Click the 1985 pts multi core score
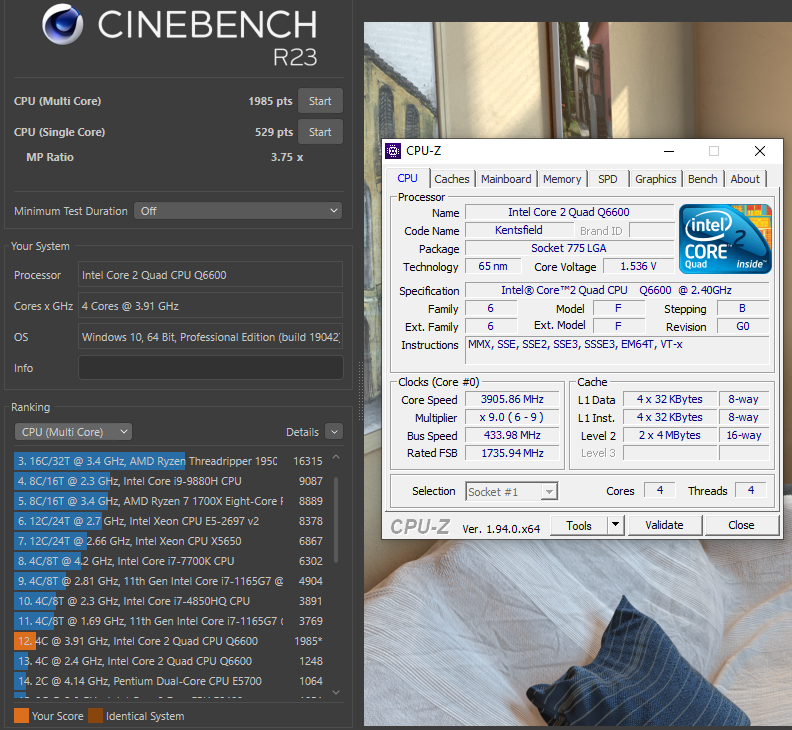The width and height of the screenshot is (792, 730). click(x=270, y=101)
